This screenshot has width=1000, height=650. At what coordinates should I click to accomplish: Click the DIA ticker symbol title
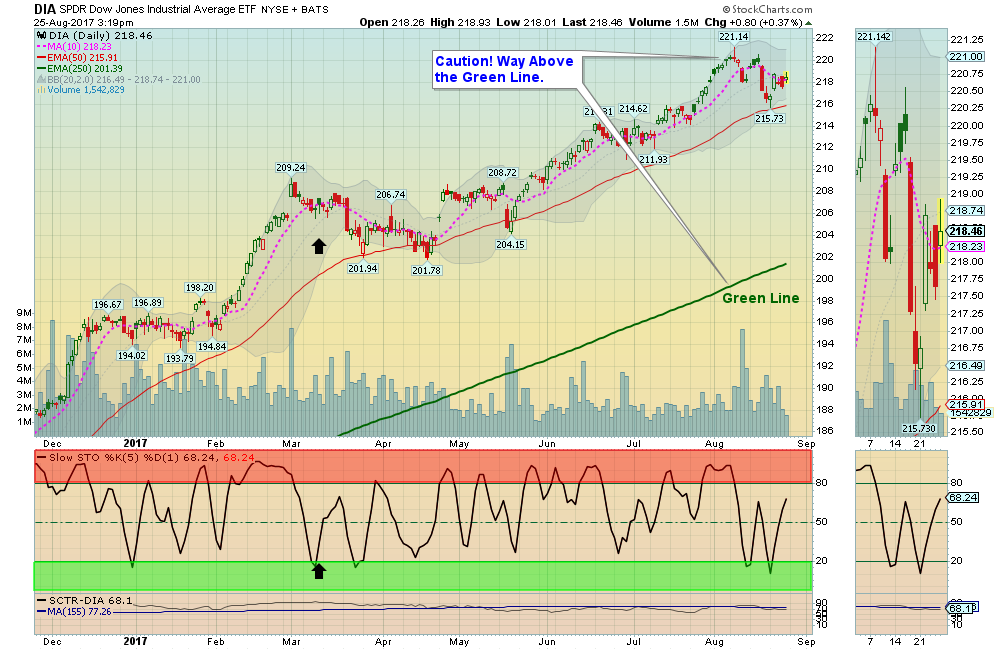[x=45, y=9]
